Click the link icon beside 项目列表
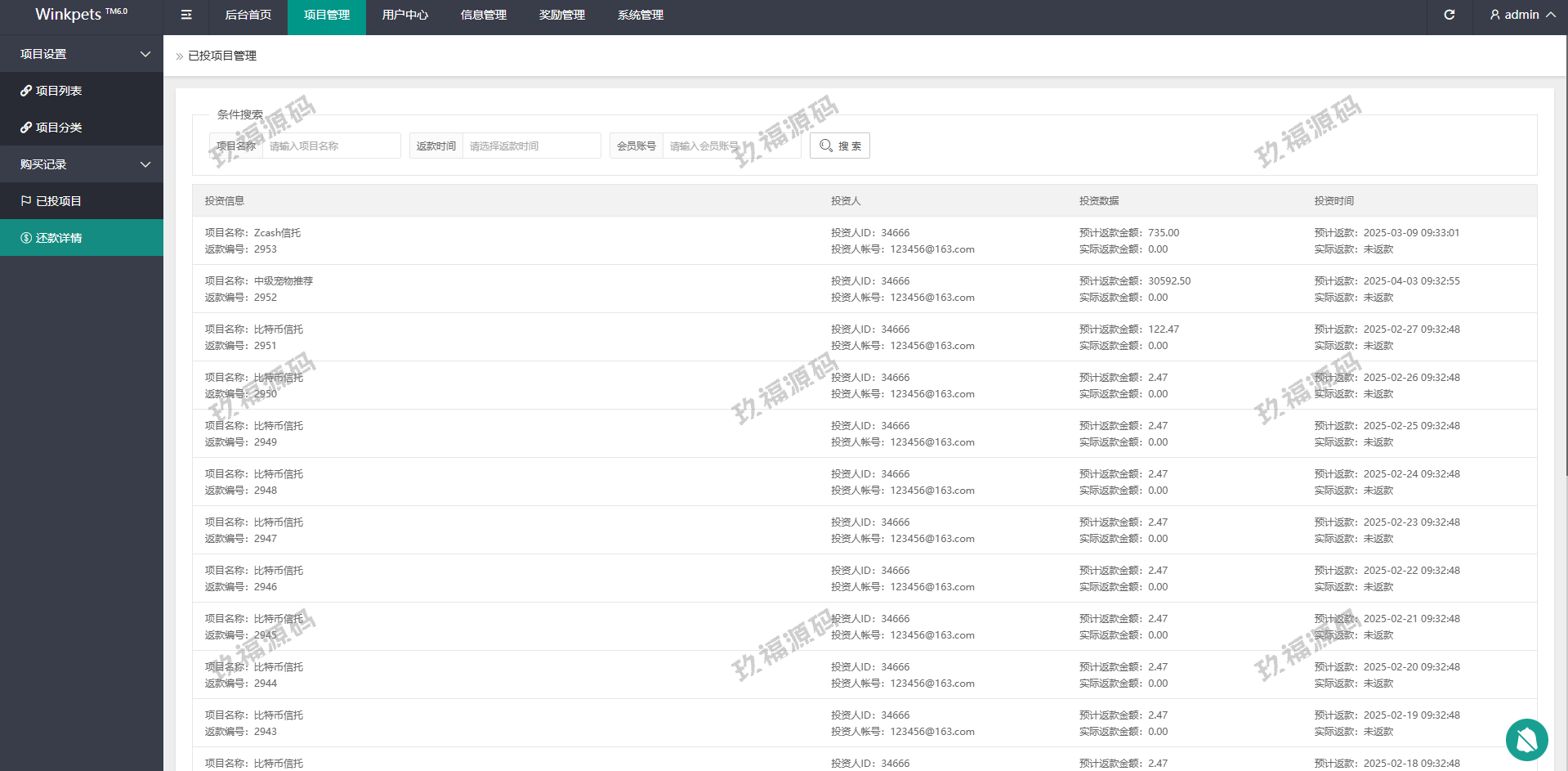 coord(26,91)
